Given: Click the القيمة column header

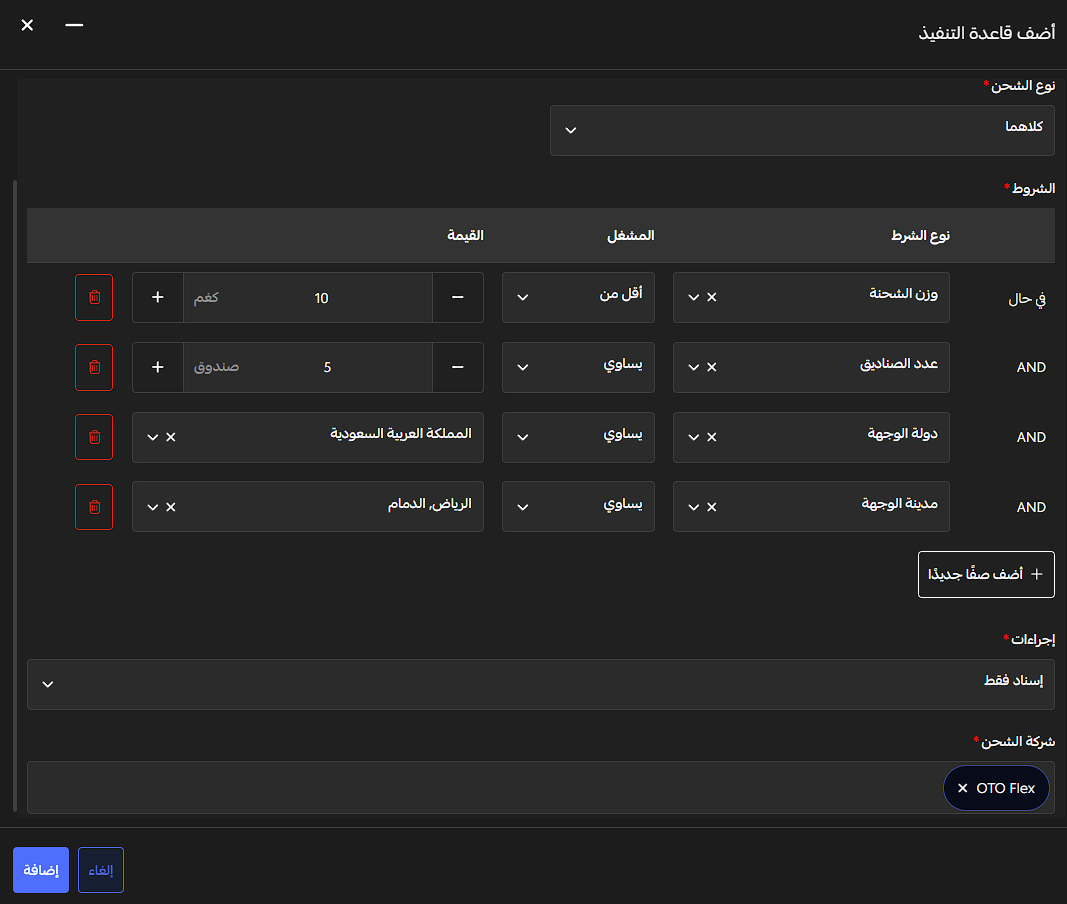Looking at the screenshot, I should tap(465, 236).
